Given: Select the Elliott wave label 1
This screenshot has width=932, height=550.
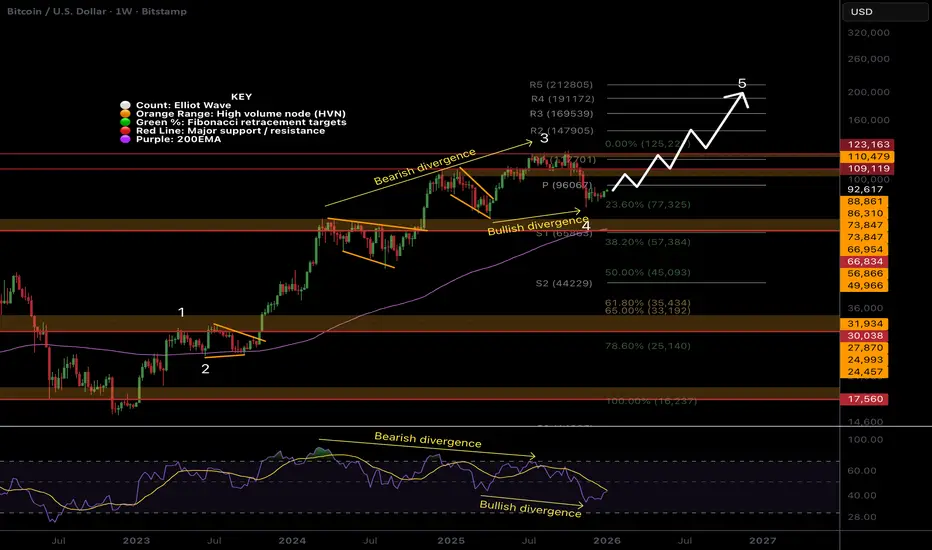Looking at the screenshot, I should coord(181,312).
